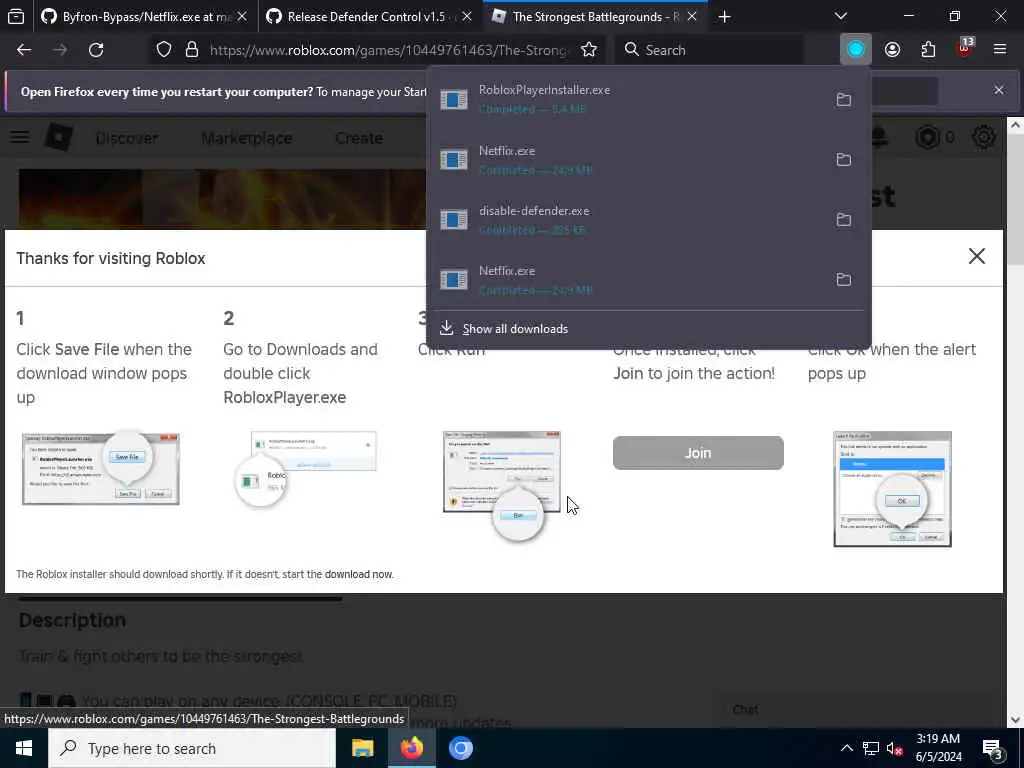
Task: Close the Thanks for visiting Roblox dialog
Action: [976, 256]
